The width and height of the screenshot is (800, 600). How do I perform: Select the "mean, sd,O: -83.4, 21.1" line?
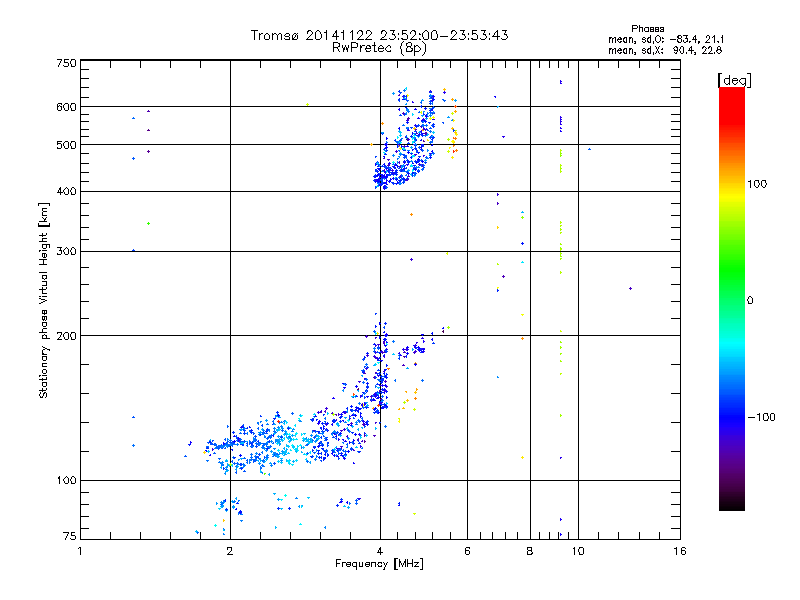666,39
